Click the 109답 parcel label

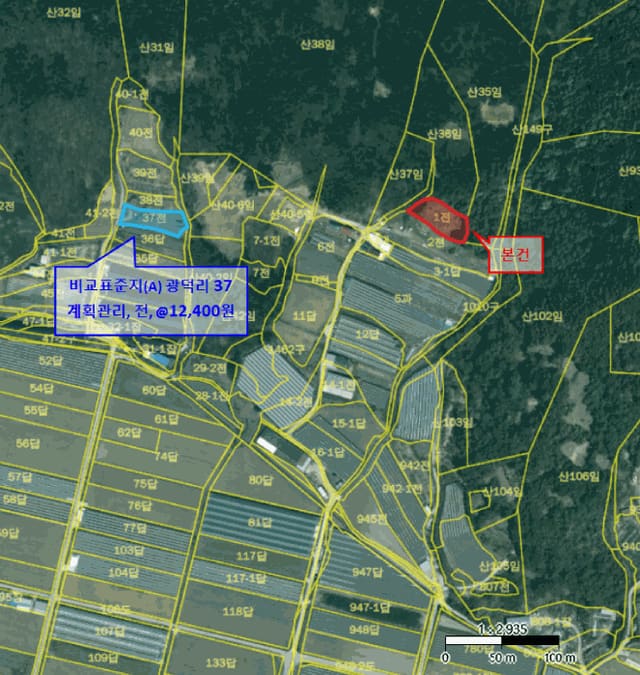coord(103,658)
